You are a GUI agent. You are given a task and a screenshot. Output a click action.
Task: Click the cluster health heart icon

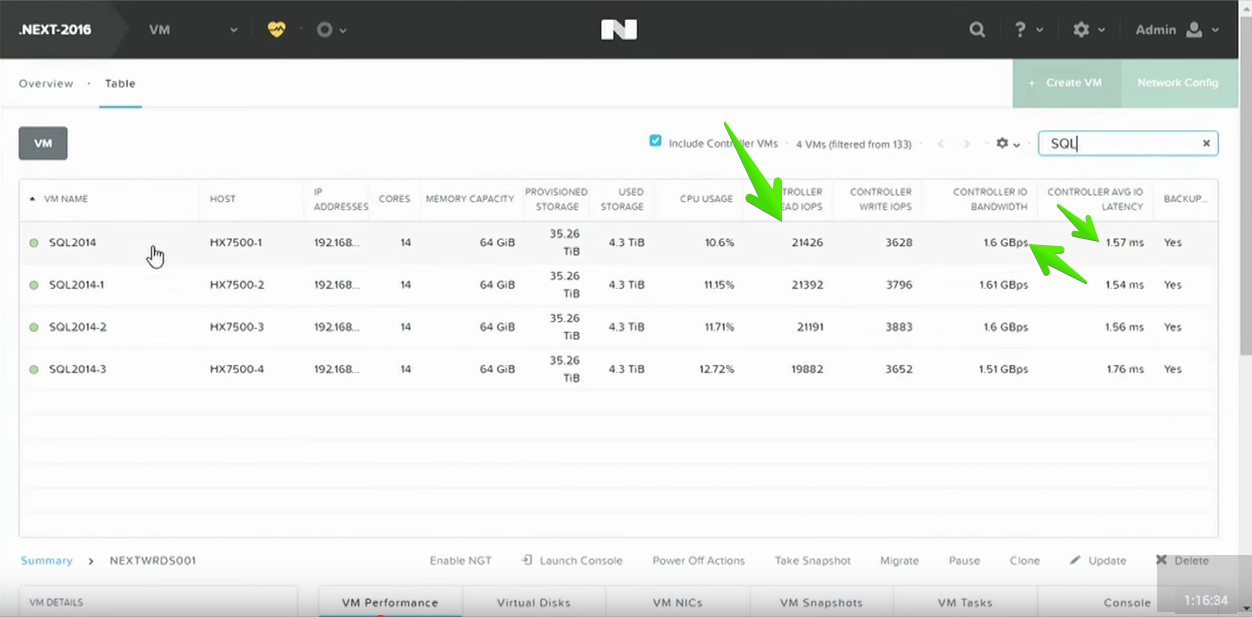point(277,30)
